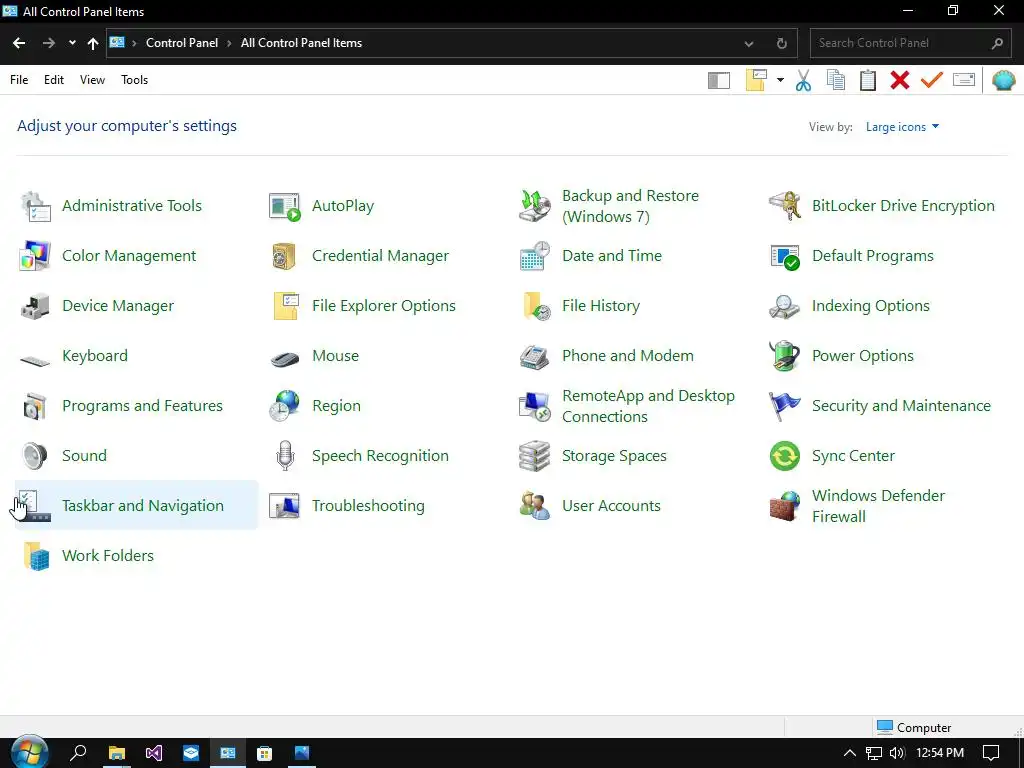Click the AutoPlay icon
1024x768 pixels.
pyautogui.click(x=285, y=206)
